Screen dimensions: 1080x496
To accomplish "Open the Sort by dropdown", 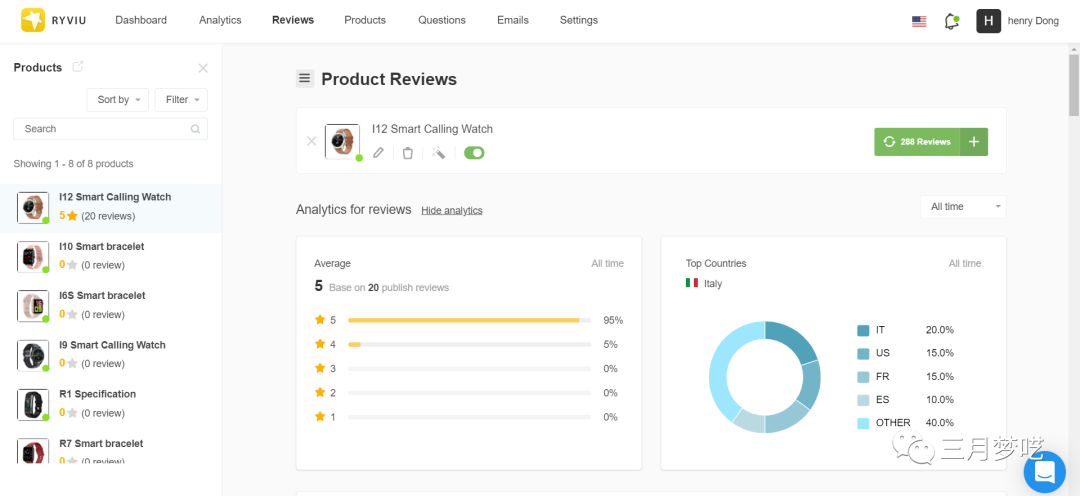I will point(118,100).
